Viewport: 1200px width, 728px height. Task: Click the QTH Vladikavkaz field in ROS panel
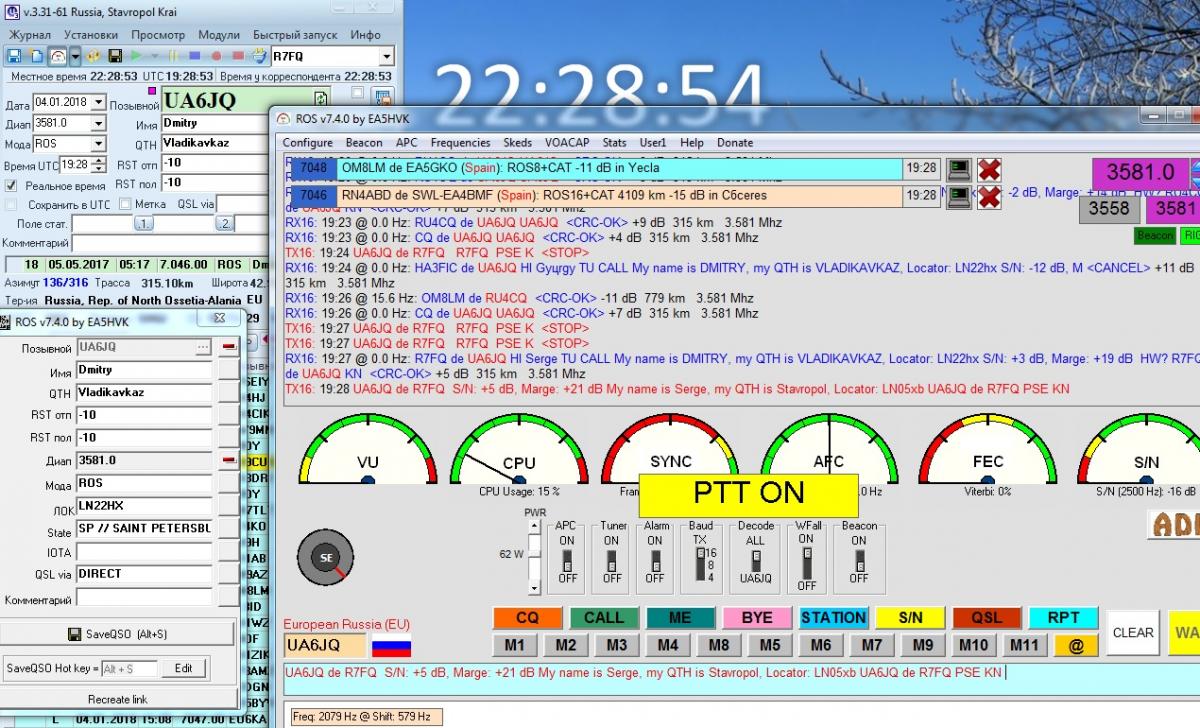tap(144, 393)
